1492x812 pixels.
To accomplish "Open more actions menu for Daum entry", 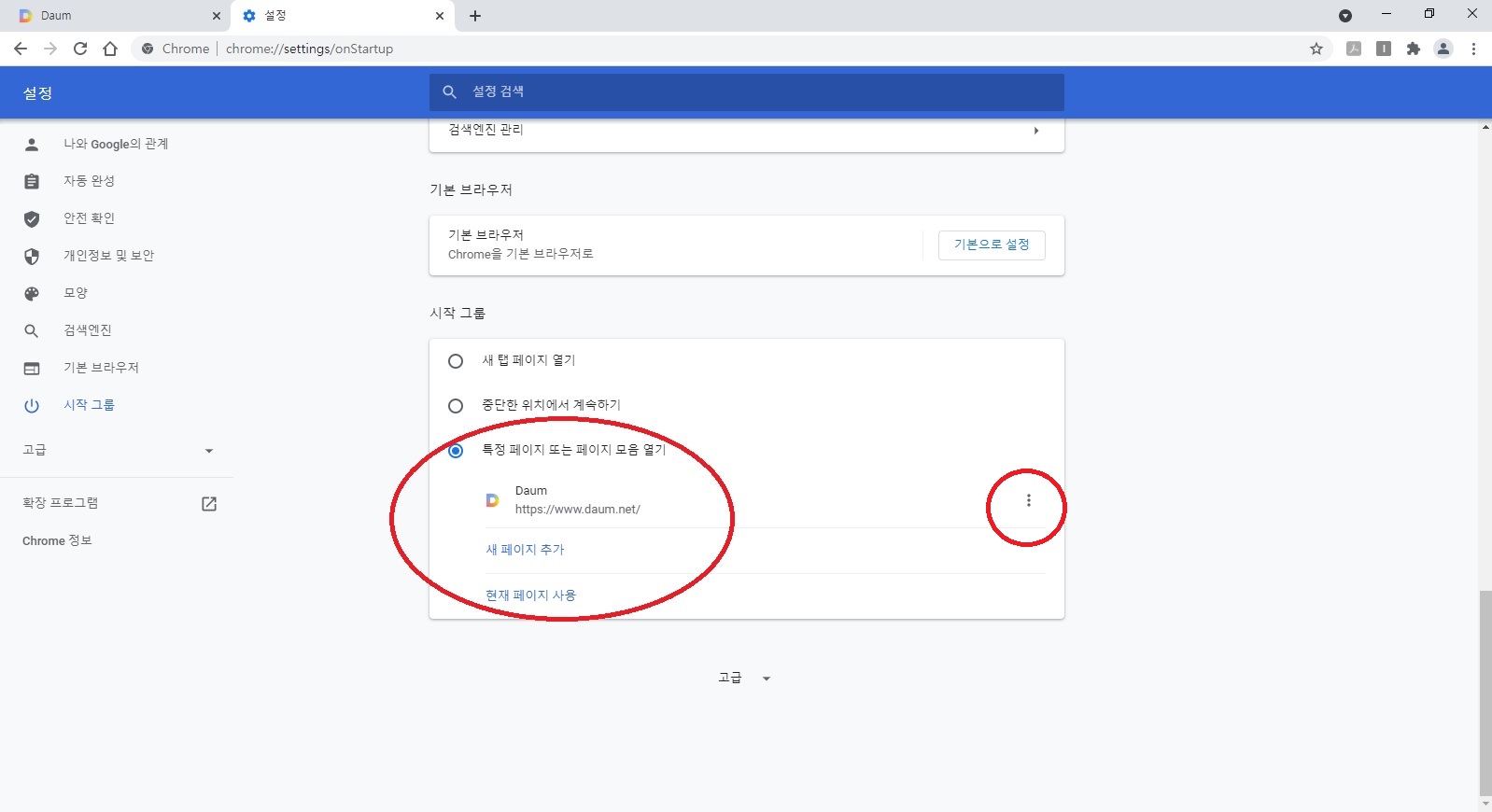I will click(x=1029, y=500).
